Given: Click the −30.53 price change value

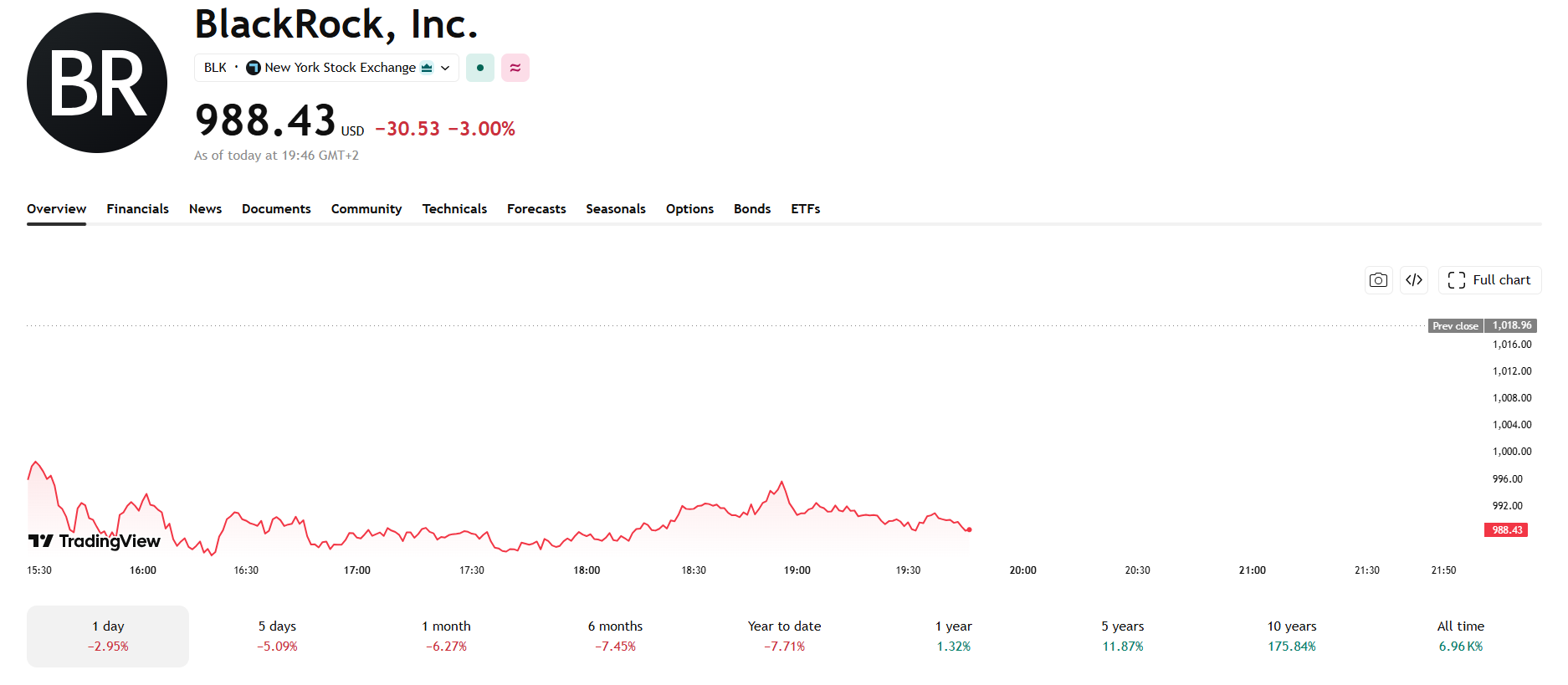Looking at the screenshot, I should tap(407, 129).
